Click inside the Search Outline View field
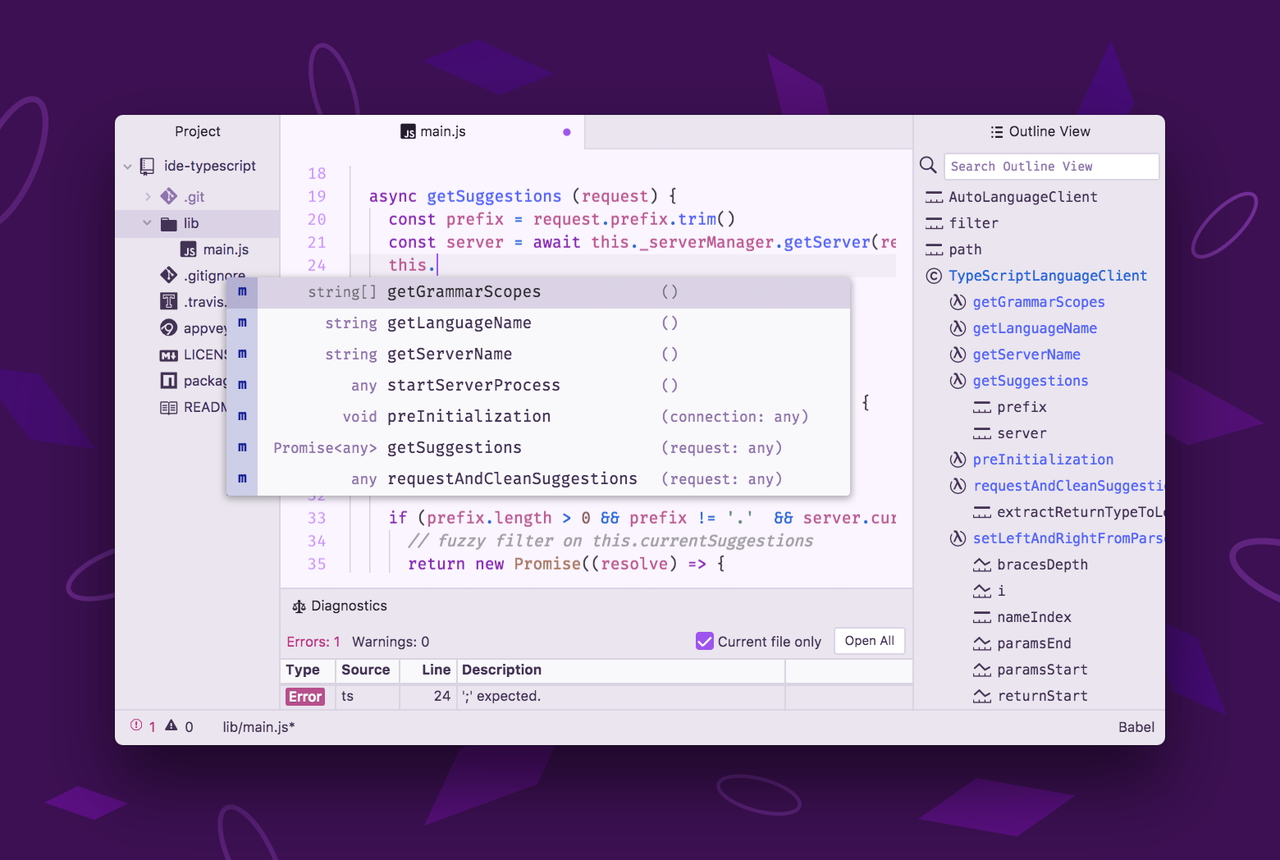 click(1050, 165)
